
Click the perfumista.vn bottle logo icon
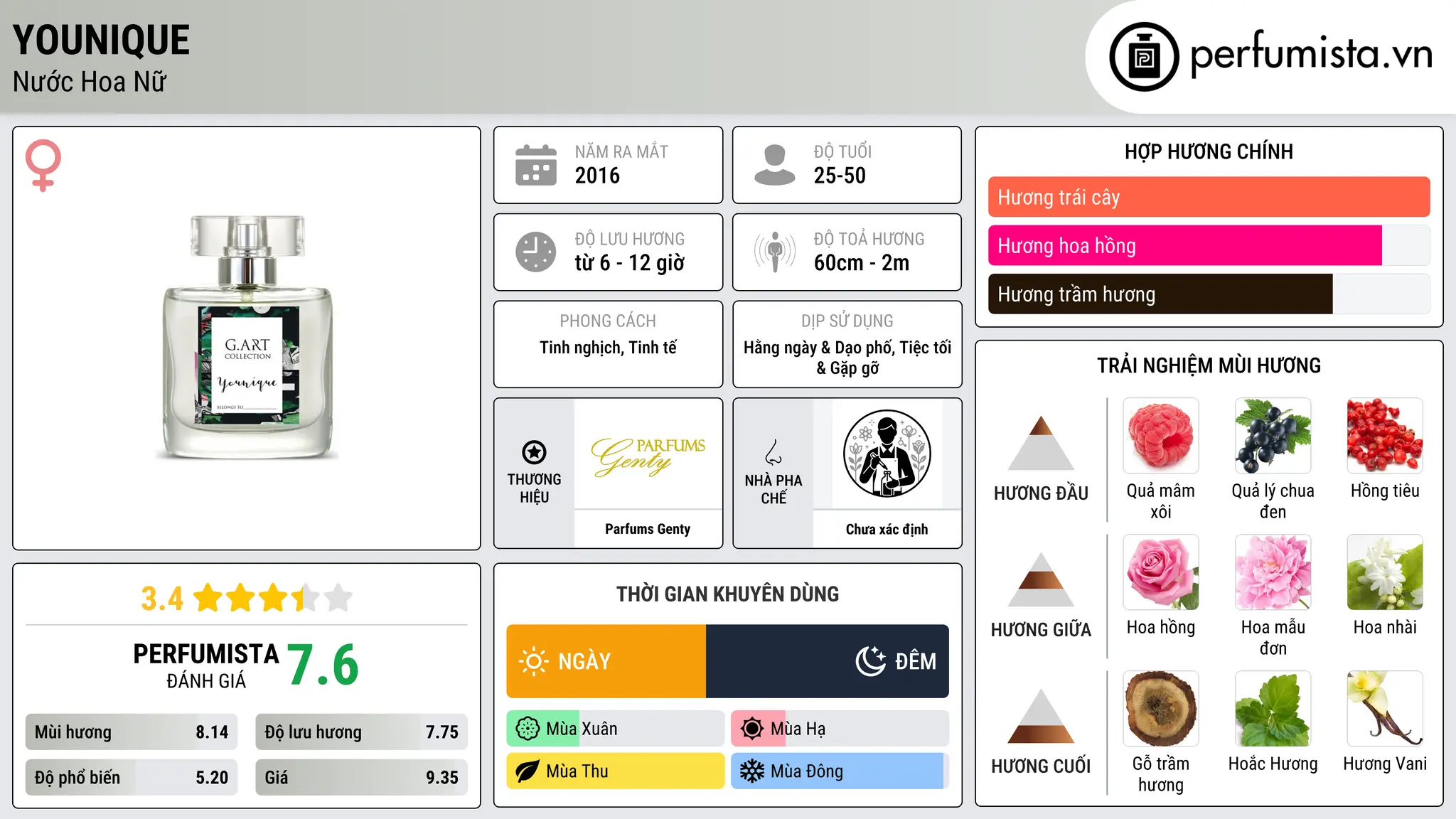tap(1144, 57)
